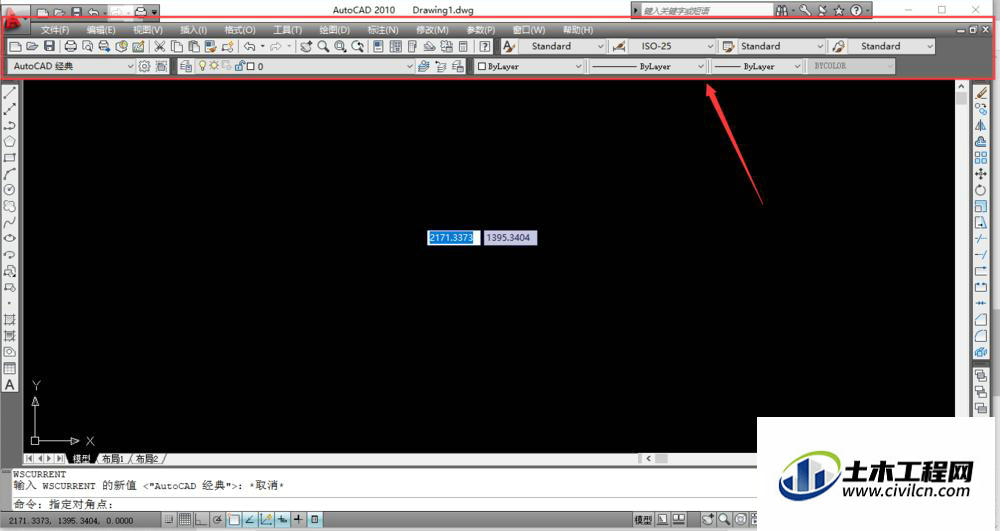Open Favorites star icon in title bar
Viewport: 1000px width, 531px height.
click(839, 10)
